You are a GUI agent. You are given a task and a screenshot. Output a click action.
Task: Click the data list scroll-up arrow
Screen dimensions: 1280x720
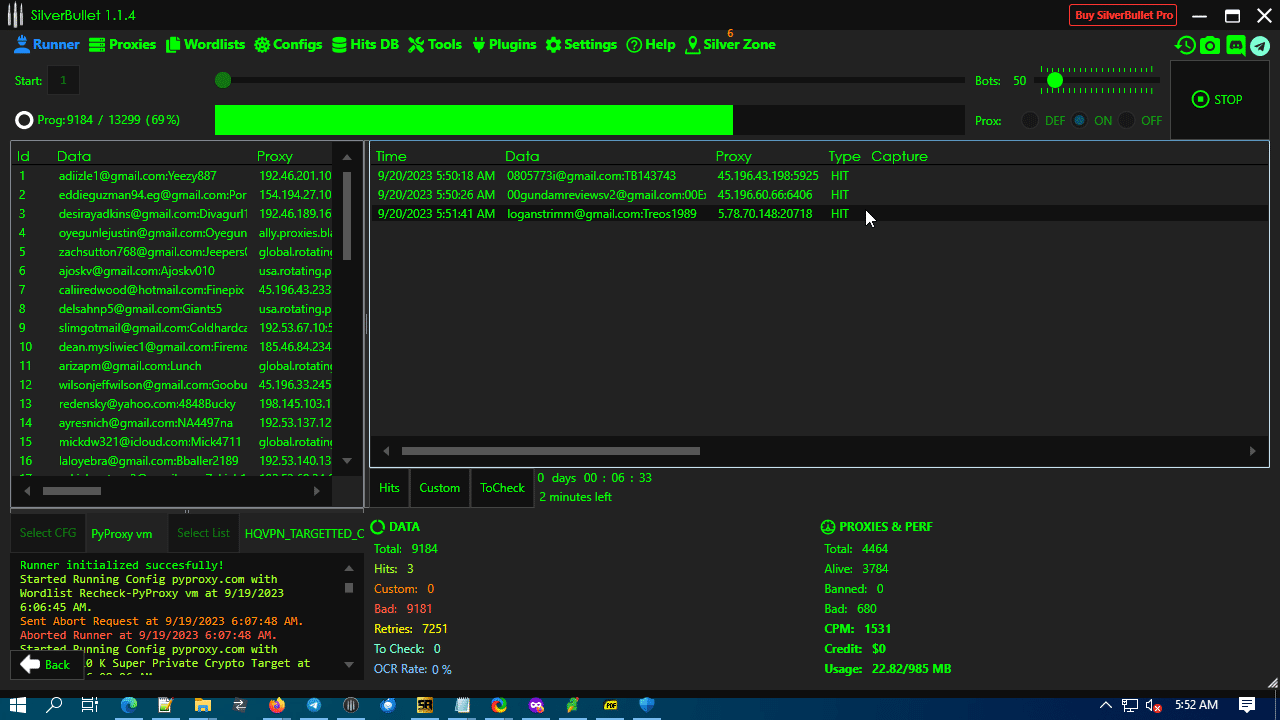(347, 157)
